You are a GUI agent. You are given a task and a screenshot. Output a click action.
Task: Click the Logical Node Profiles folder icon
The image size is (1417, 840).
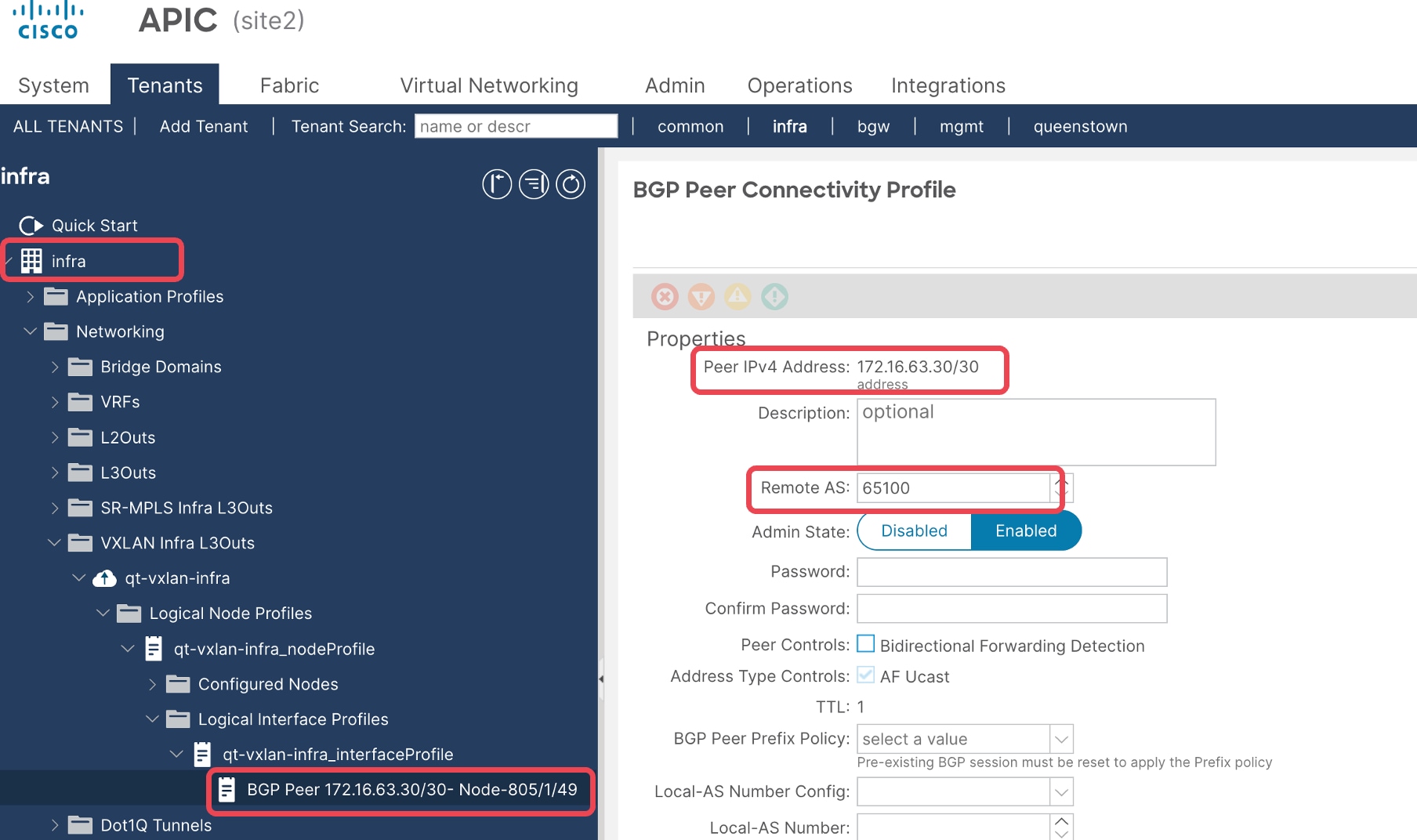129,614
